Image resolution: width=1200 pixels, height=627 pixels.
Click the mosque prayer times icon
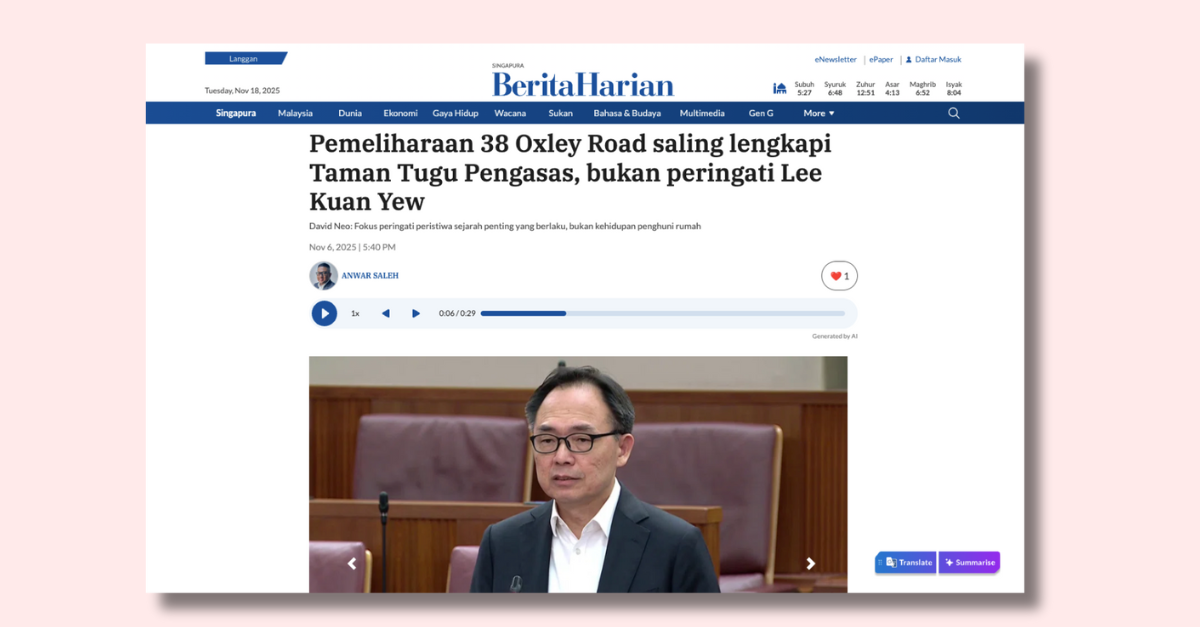click(780, 88)
